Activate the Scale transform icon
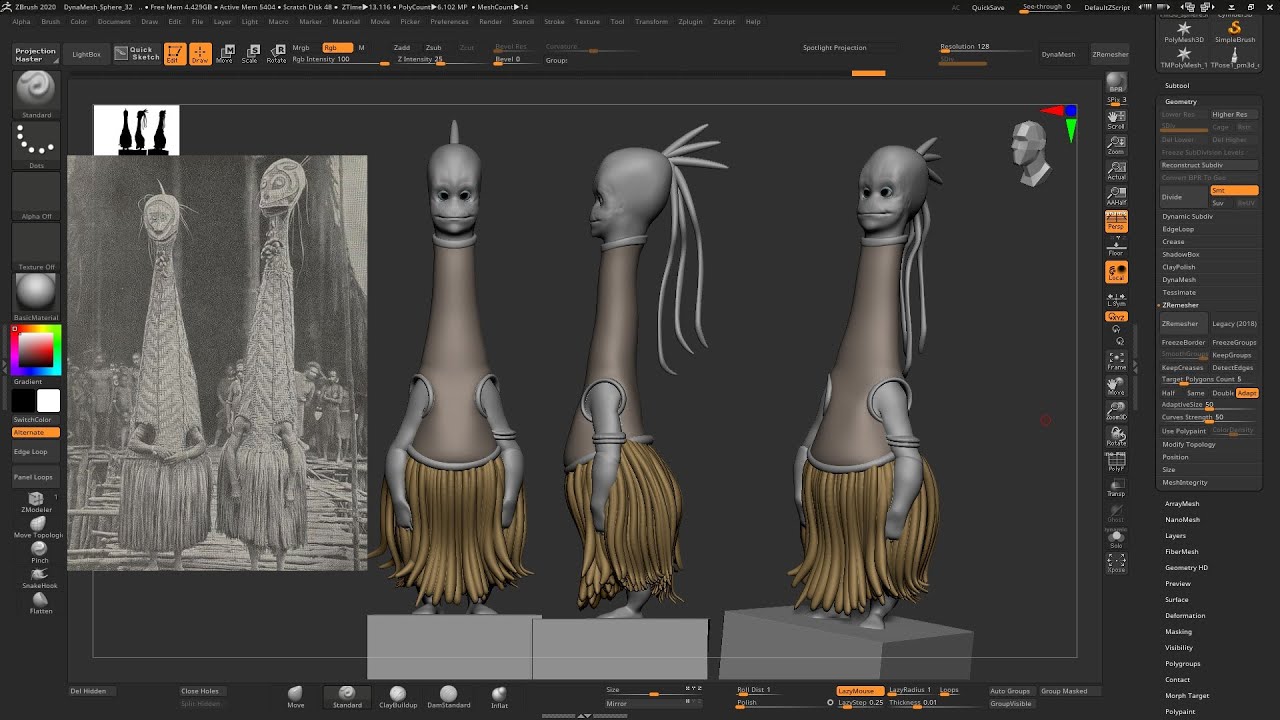 click(x=250, y=54)
